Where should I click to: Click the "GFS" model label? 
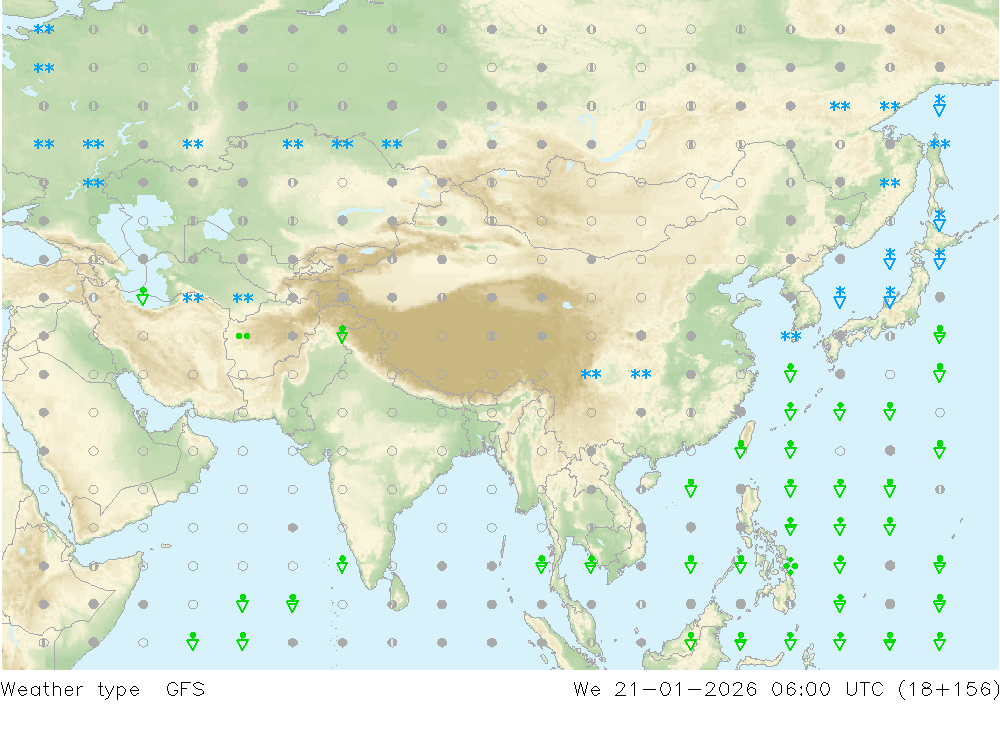[186, 690]
